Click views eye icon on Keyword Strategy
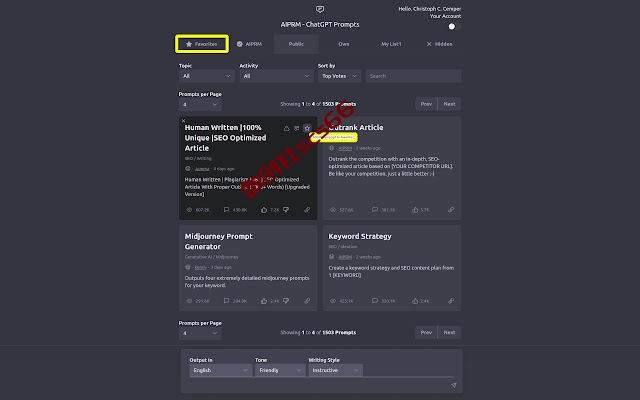The width and height of the screenshot is (640, 400). (333, 301)
